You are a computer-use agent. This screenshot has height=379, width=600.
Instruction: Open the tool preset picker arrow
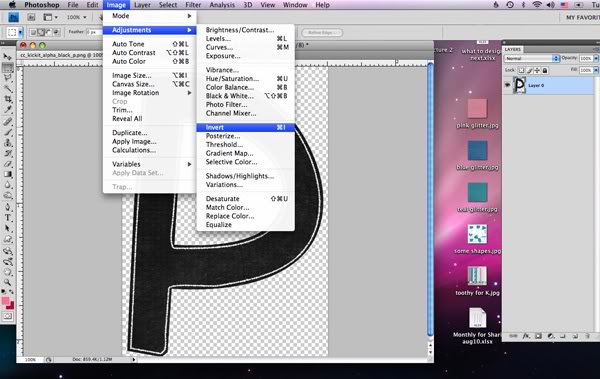point(20,33)
